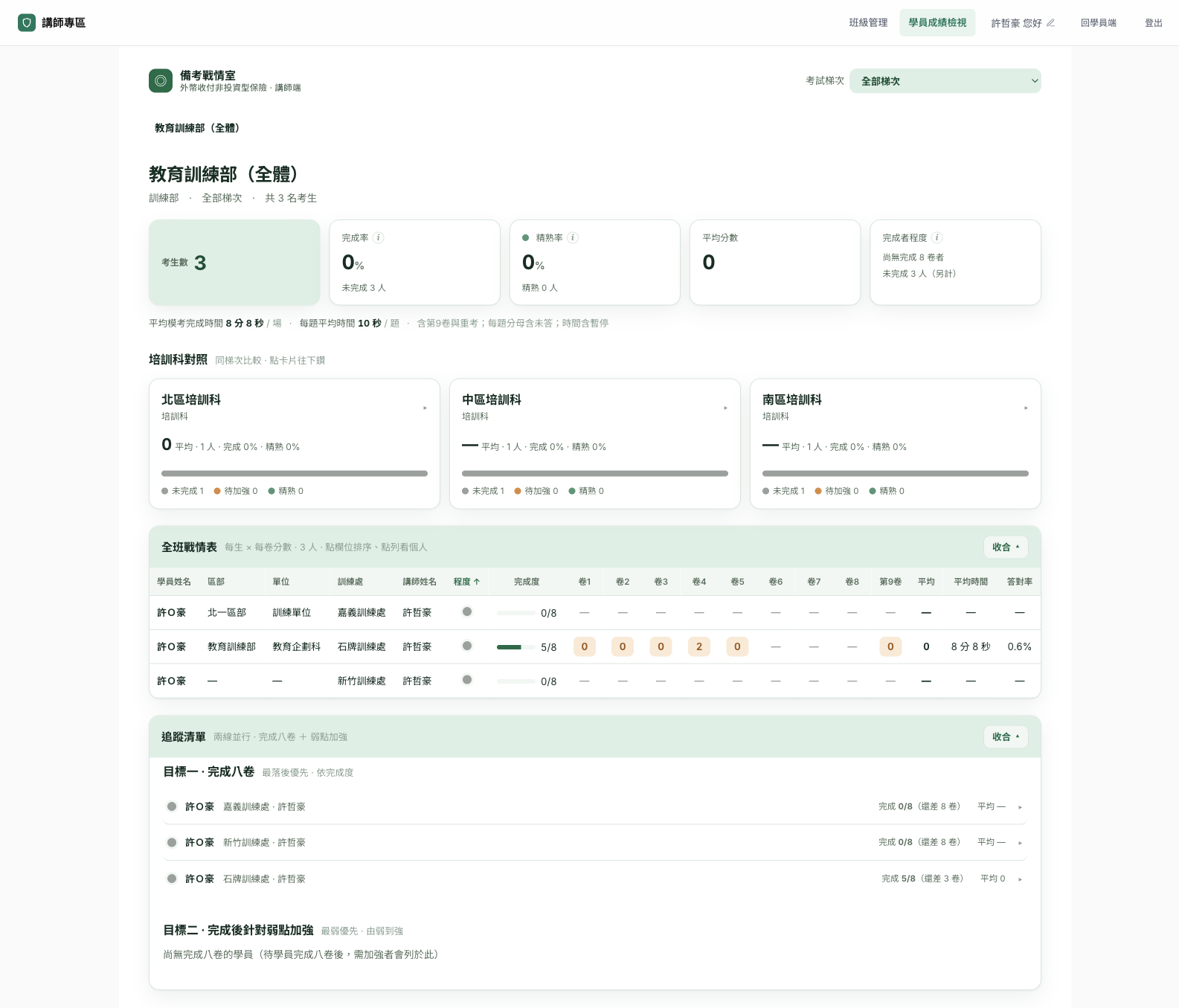Sort the table by the 程度 column
Viewport: 1179px width, 1008px height.
[466, 582]
